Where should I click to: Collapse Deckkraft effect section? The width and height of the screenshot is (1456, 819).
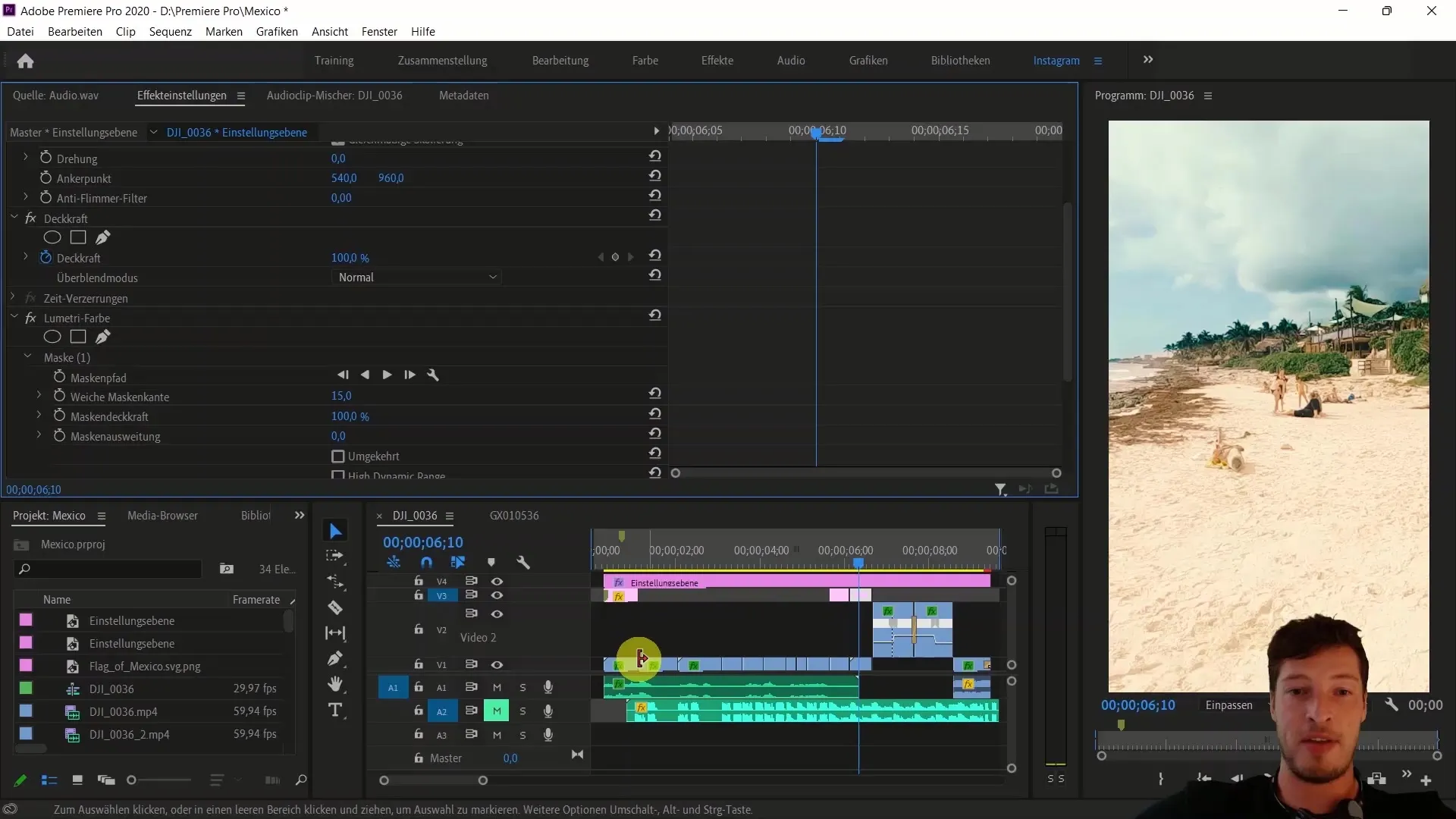(14, 217)
